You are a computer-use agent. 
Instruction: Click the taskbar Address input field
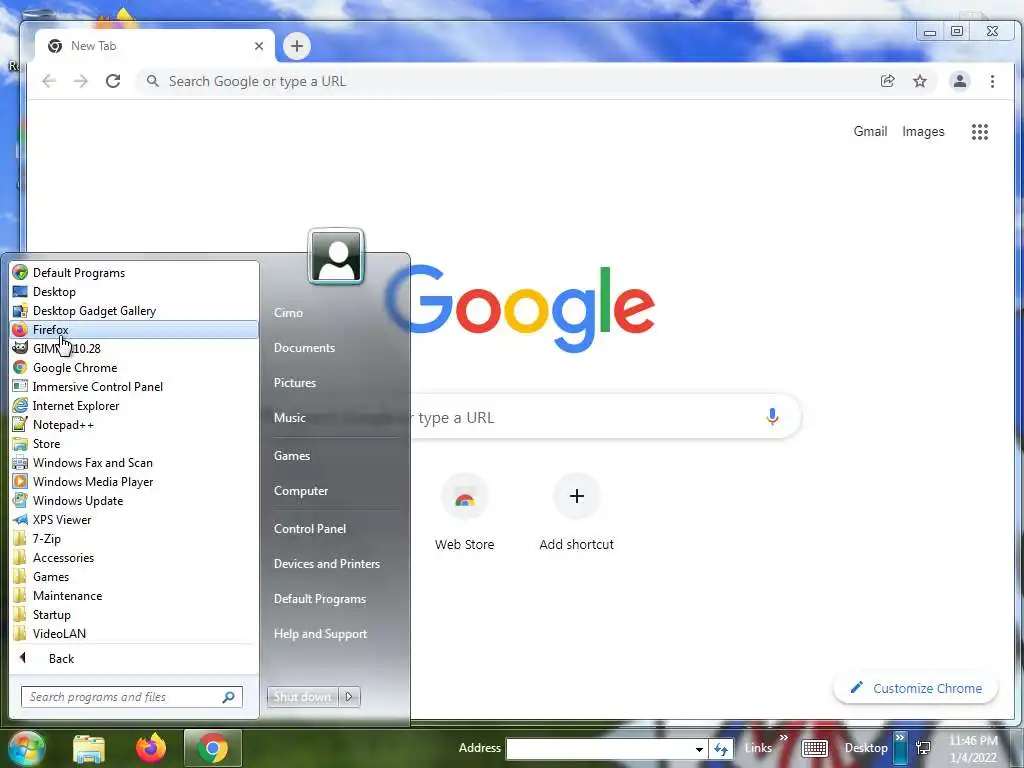[599, 749]
